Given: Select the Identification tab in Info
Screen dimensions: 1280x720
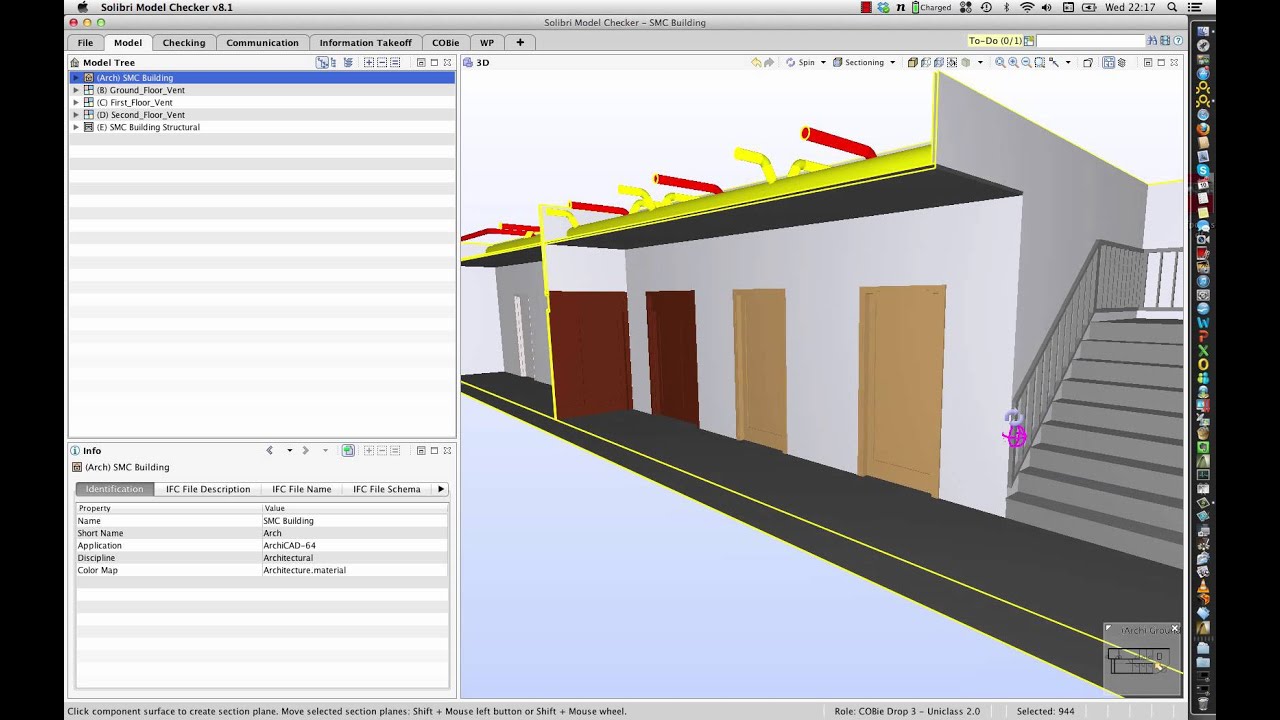Looking at the screenshot, I should point(114,489).
